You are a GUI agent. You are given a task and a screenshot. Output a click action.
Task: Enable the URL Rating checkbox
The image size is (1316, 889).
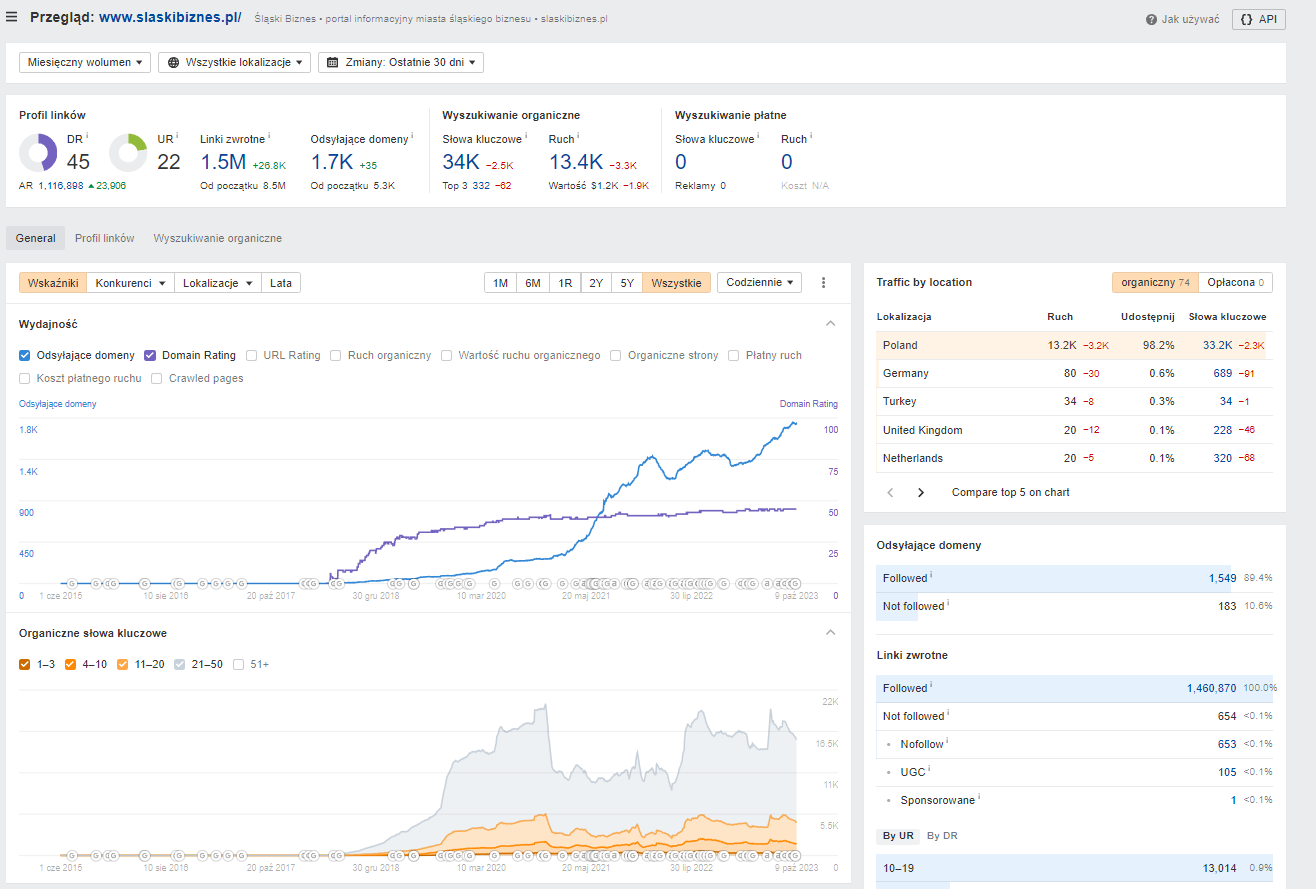tap(252, 355)
